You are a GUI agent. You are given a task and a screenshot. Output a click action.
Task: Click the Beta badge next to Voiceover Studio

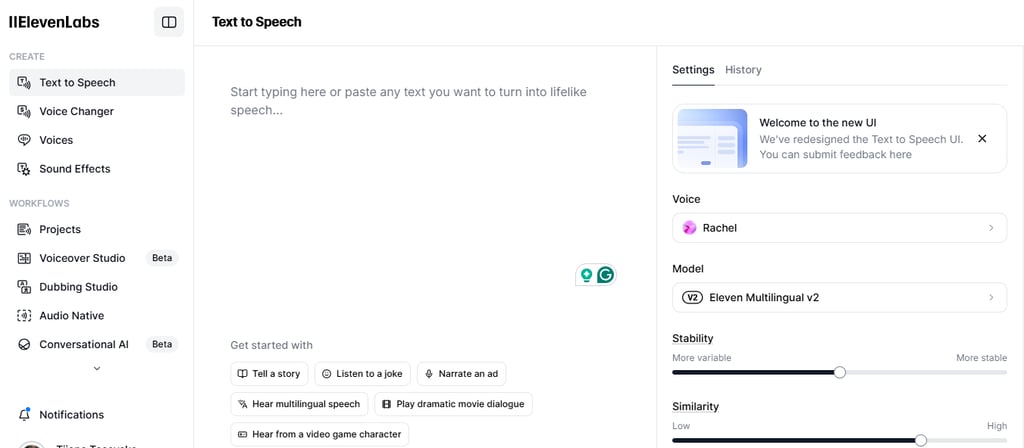162,258
